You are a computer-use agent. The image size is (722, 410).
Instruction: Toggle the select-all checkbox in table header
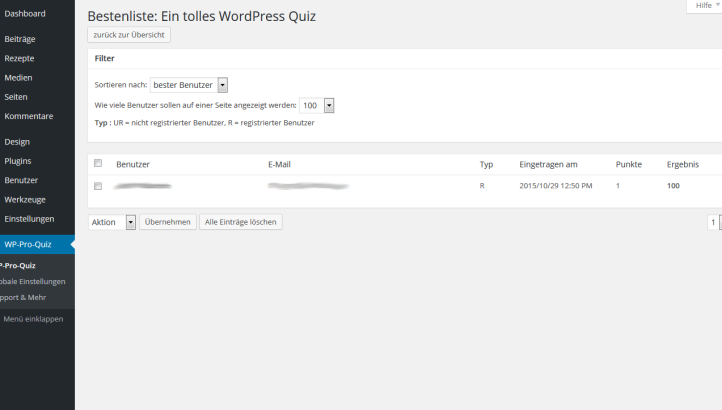98,163
